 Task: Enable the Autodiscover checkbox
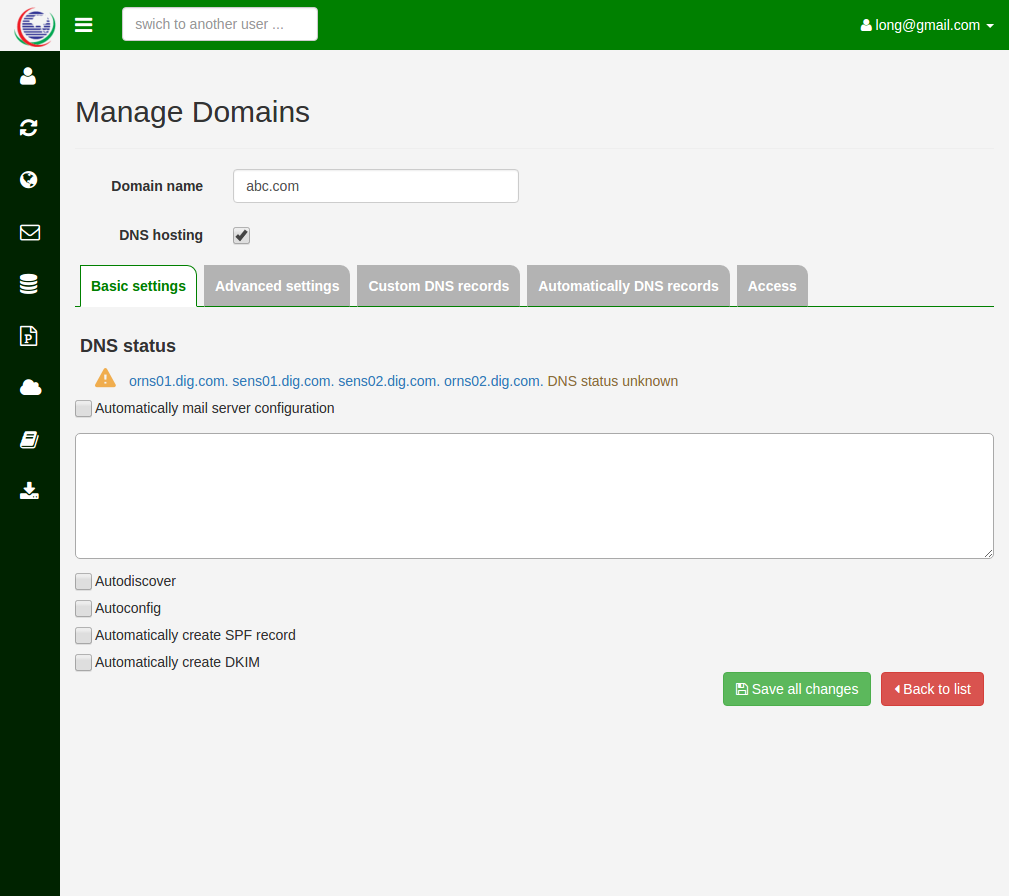click(84, 582)
